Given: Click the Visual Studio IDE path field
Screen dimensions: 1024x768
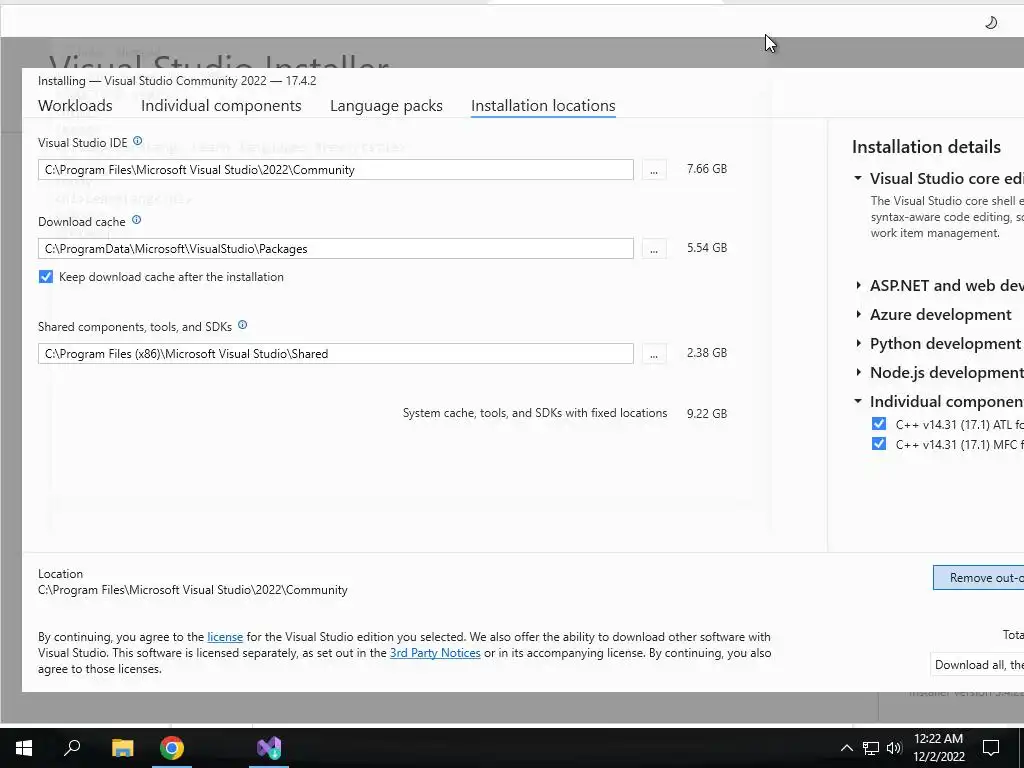Looking at the screenshot, I should [336, 170].
